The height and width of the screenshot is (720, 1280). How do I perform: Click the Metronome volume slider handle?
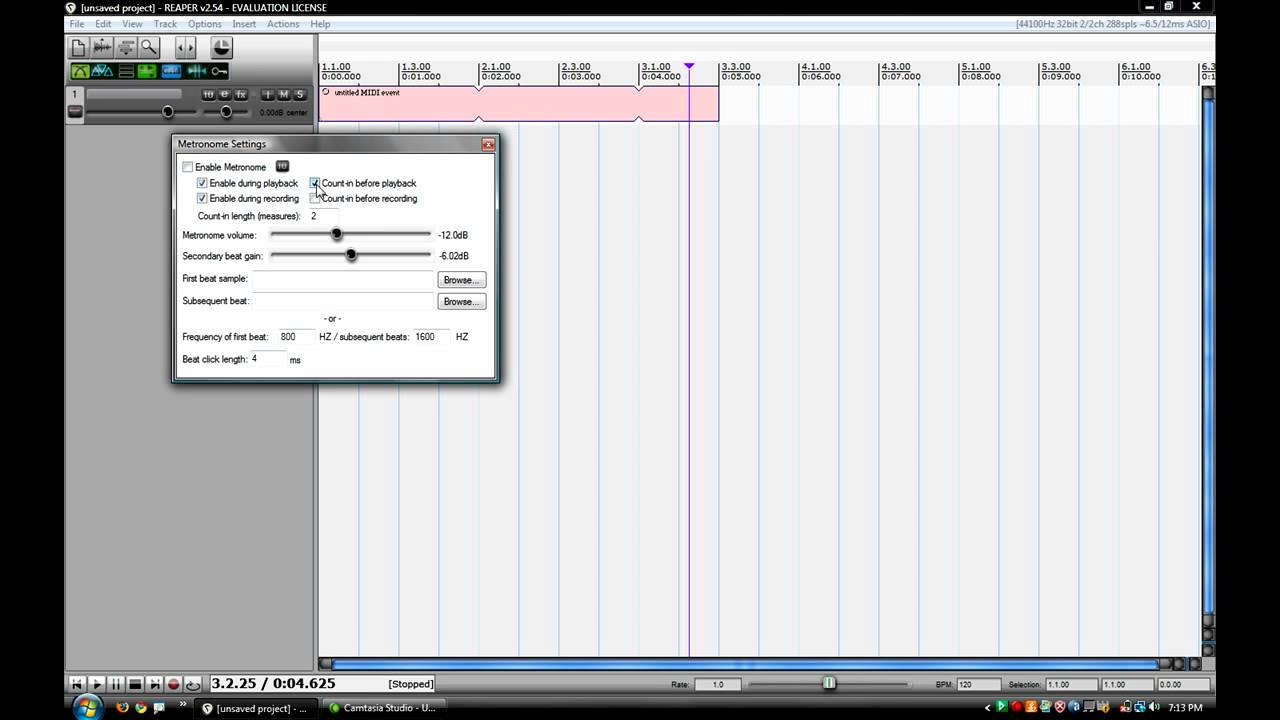tap(336, 234)
